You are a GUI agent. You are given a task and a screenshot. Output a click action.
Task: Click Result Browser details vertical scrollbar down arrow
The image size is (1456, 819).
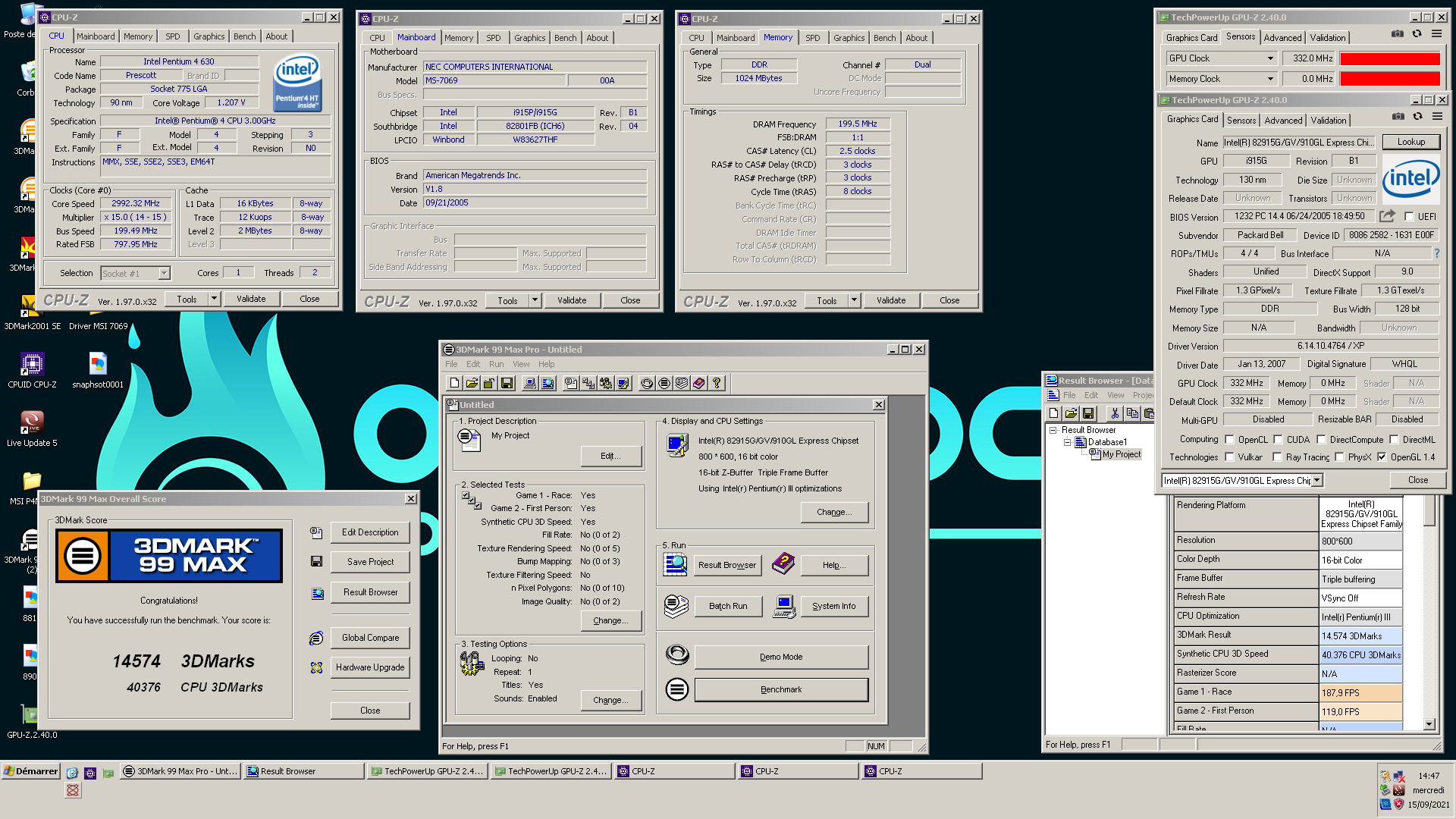pos(1429,724)
